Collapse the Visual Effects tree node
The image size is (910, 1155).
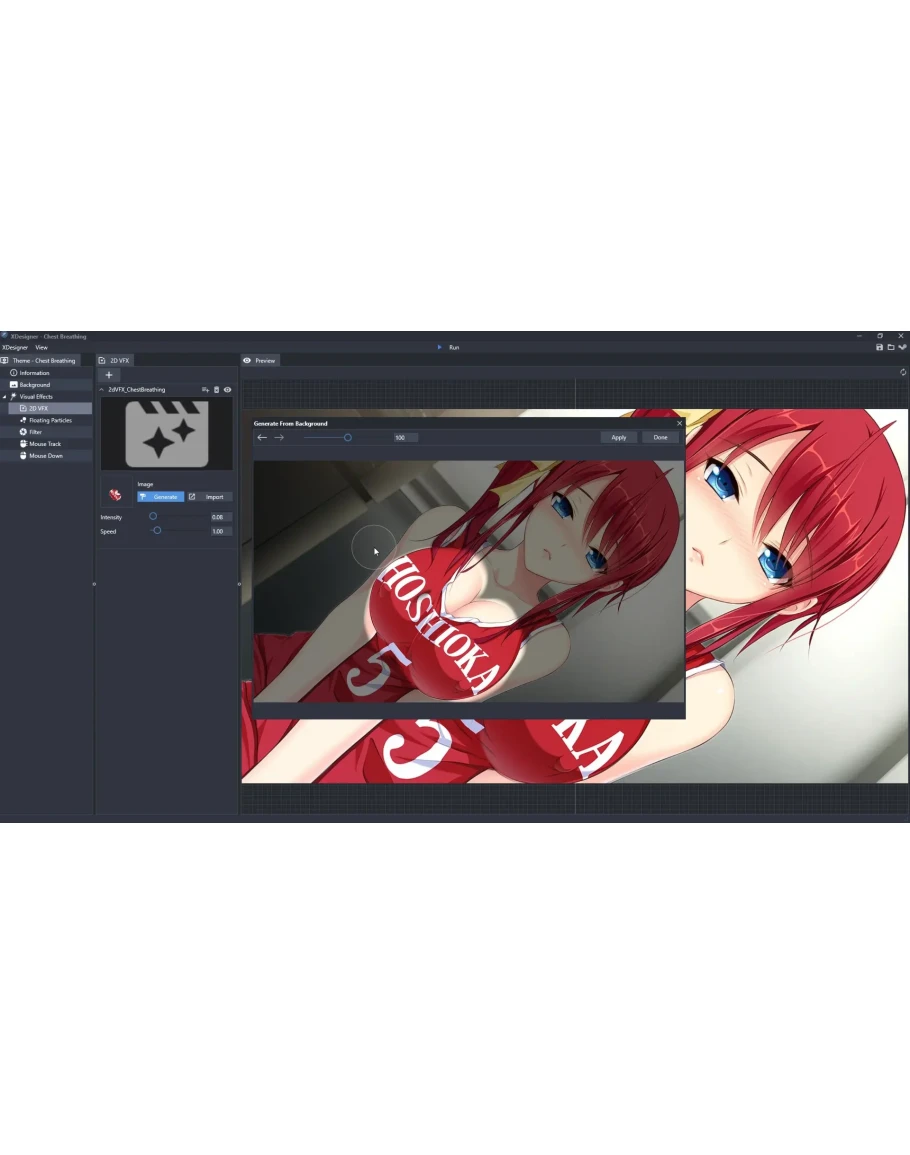(x=4, y=397)
